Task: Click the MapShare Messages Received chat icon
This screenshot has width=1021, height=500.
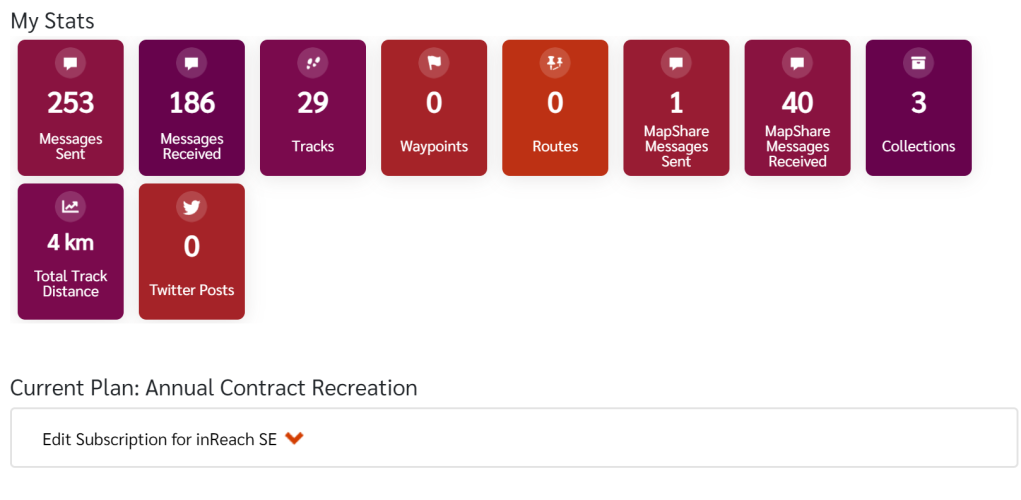Action: click(797, 63)
